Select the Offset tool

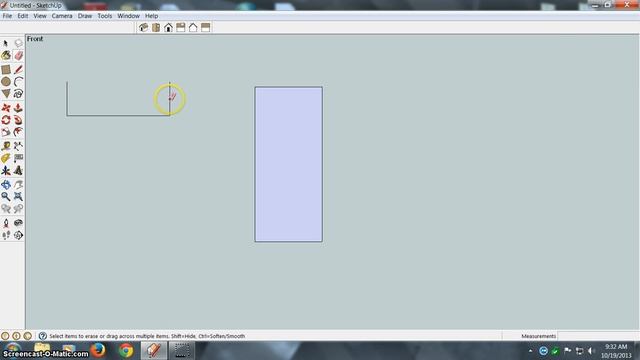tap(18, 132)
